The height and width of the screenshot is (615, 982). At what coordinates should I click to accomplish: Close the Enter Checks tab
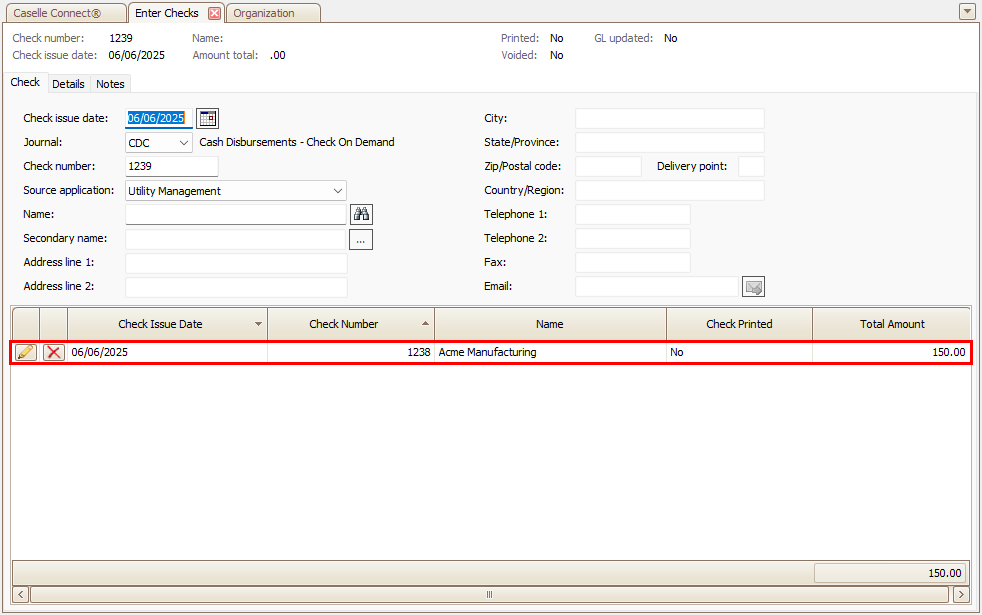(x=214, y=13)
